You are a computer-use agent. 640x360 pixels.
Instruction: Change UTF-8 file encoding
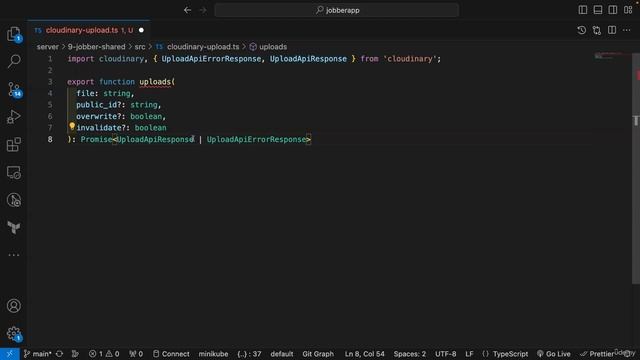tap(445, 354)
